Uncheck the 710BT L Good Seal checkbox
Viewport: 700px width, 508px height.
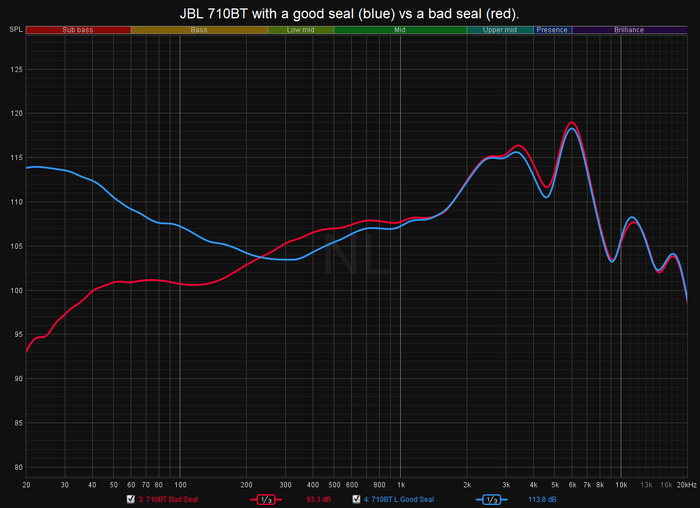coord(355,498)
